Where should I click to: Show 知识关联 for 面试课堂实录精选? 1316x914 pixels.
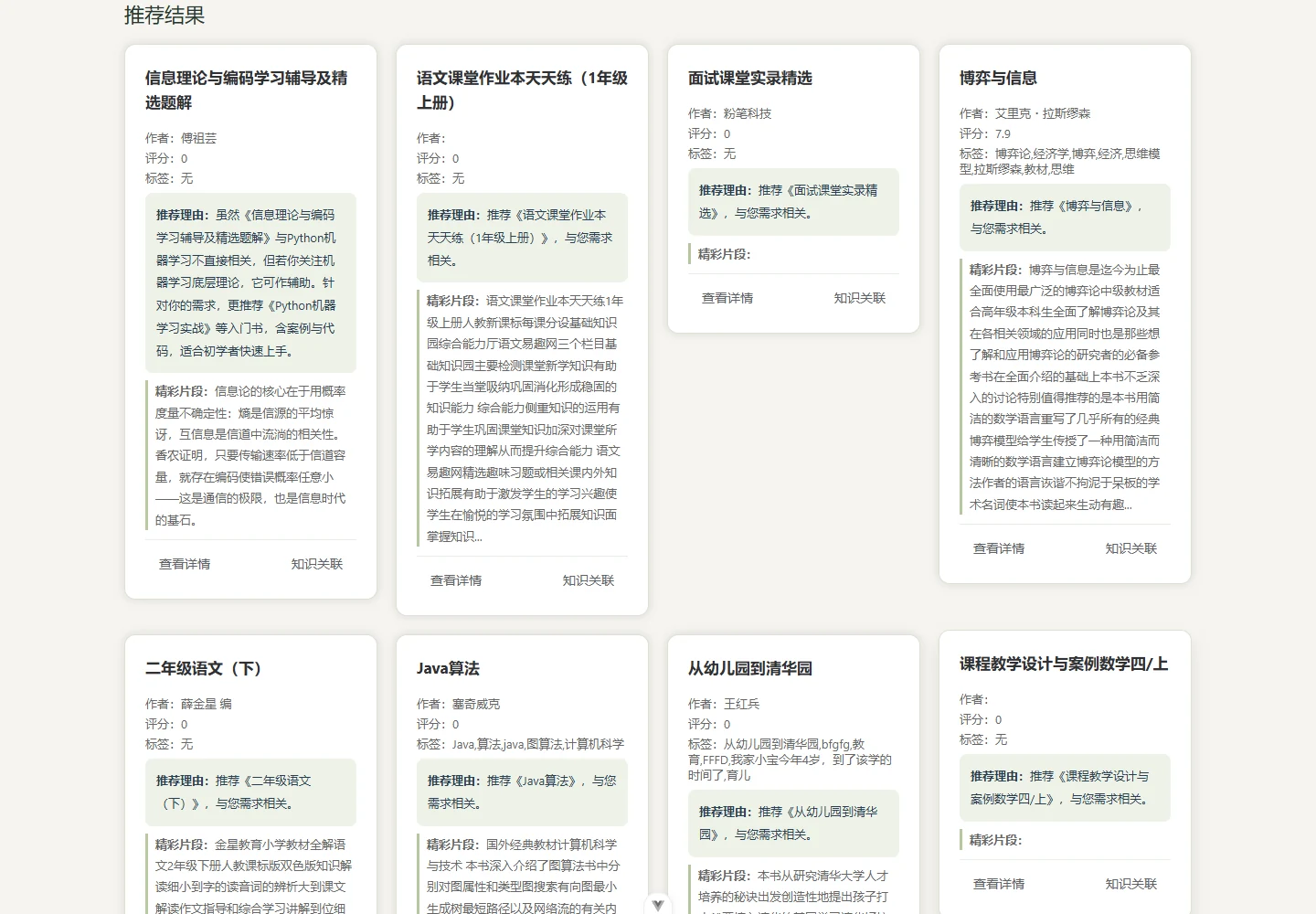pos(860,298)
